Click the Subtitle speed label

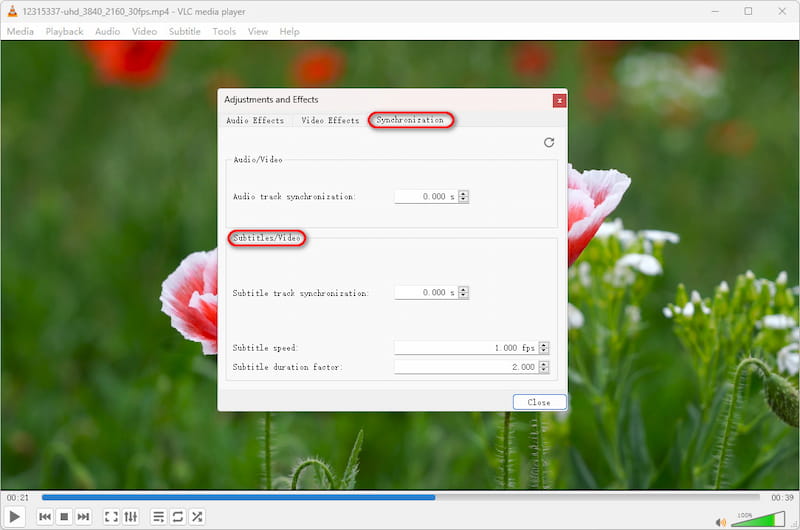click(x=265, y=348)
